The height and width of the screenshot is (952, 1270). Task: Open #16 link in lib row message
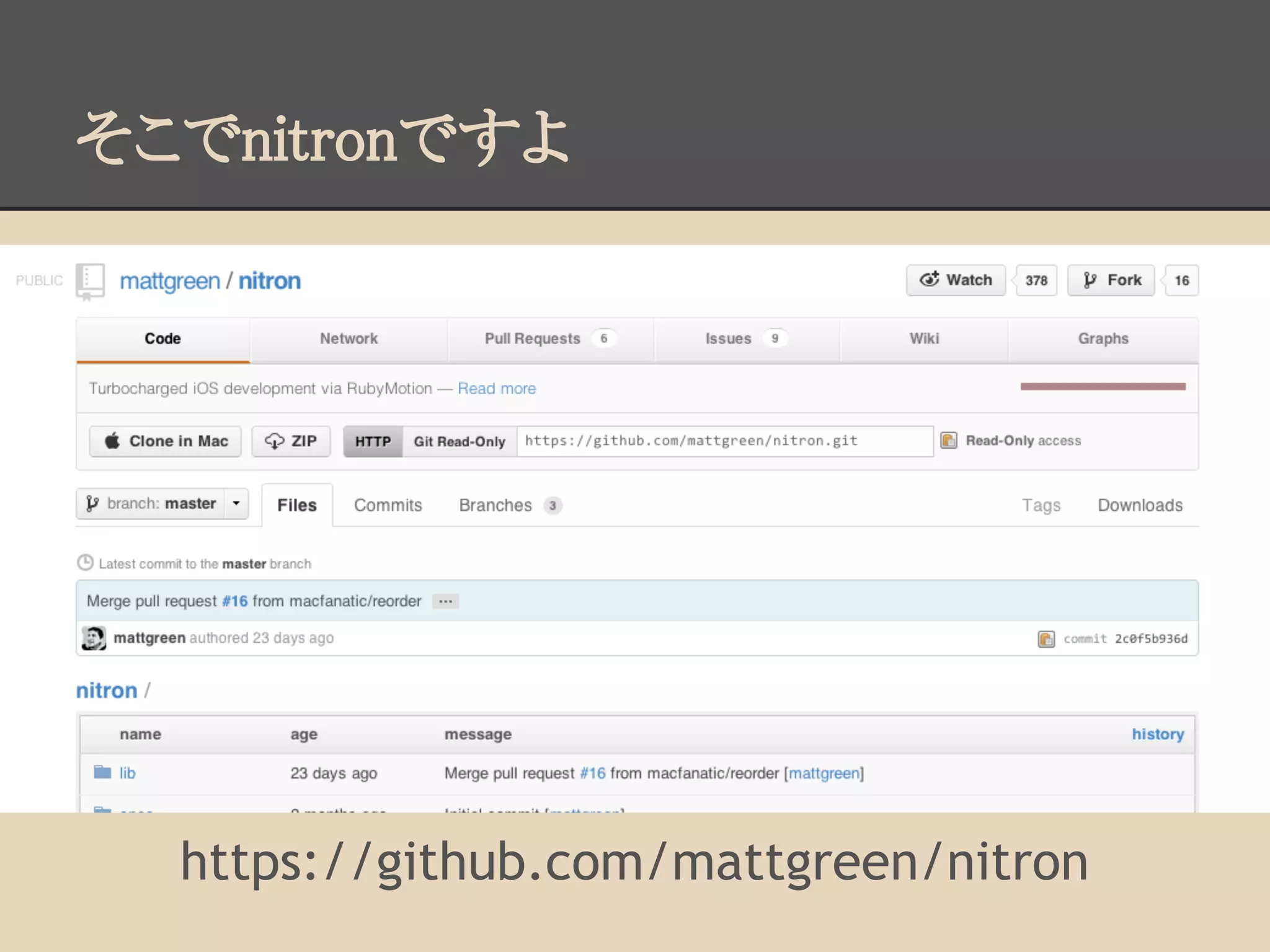[x=593, y=773]
